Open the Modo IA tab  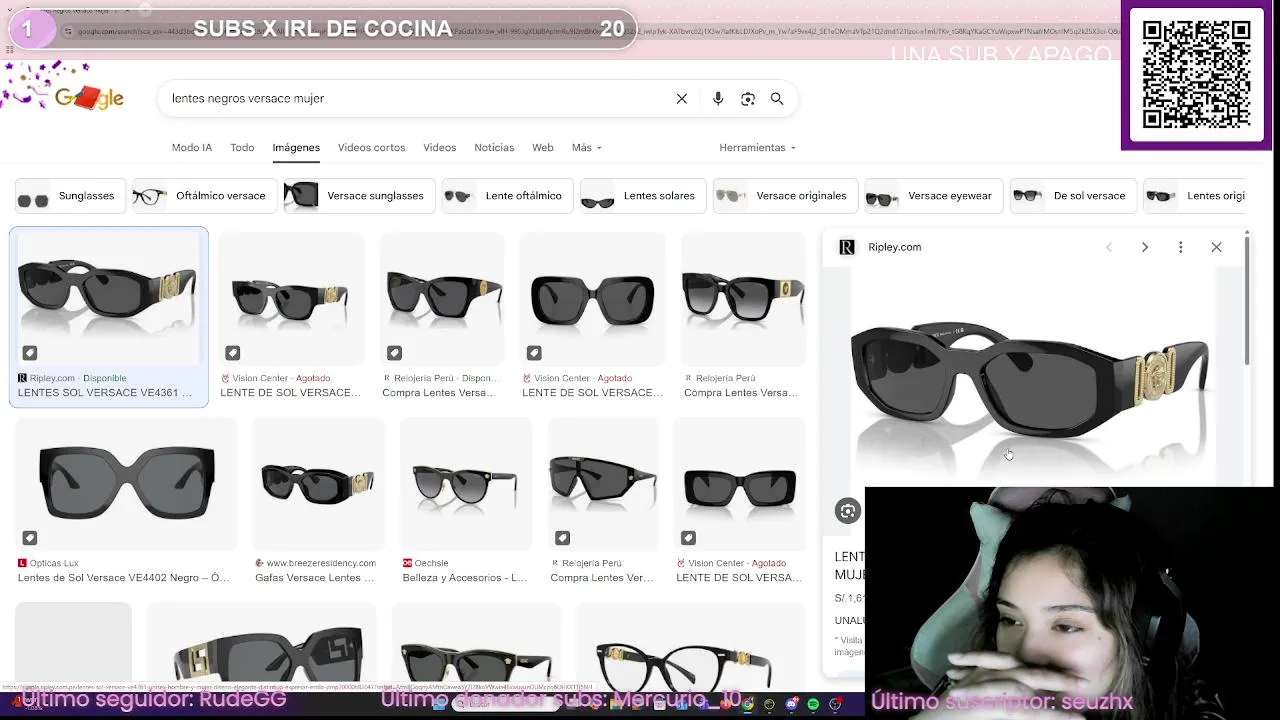[x=192, y=147]
